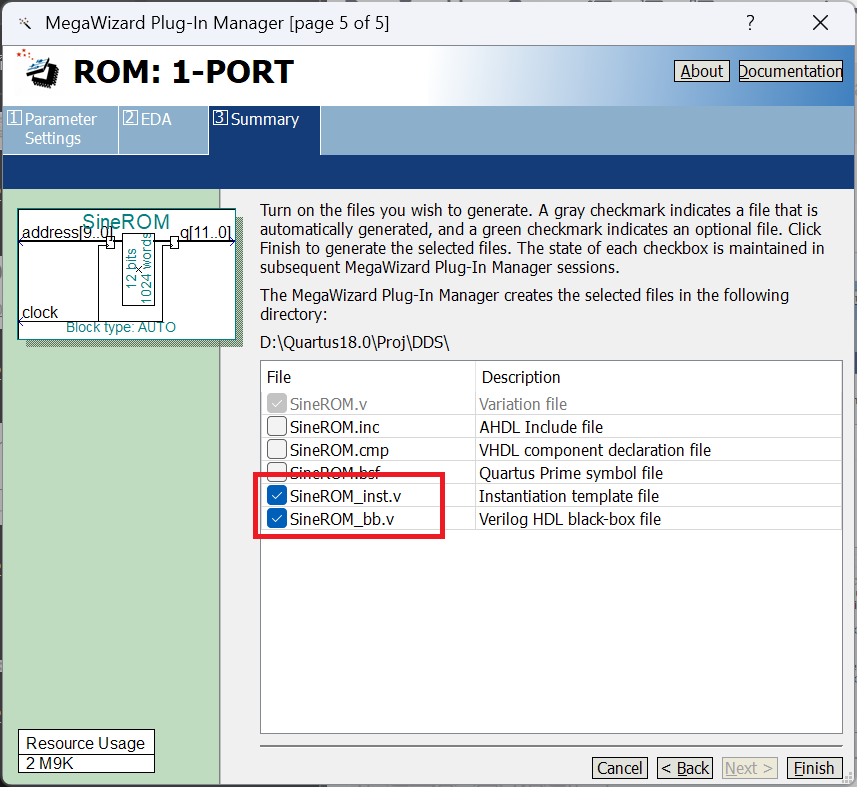Close the MegaWizard dialog window
This screenshot has height=787, width=857.
click(x=820, y=23)
